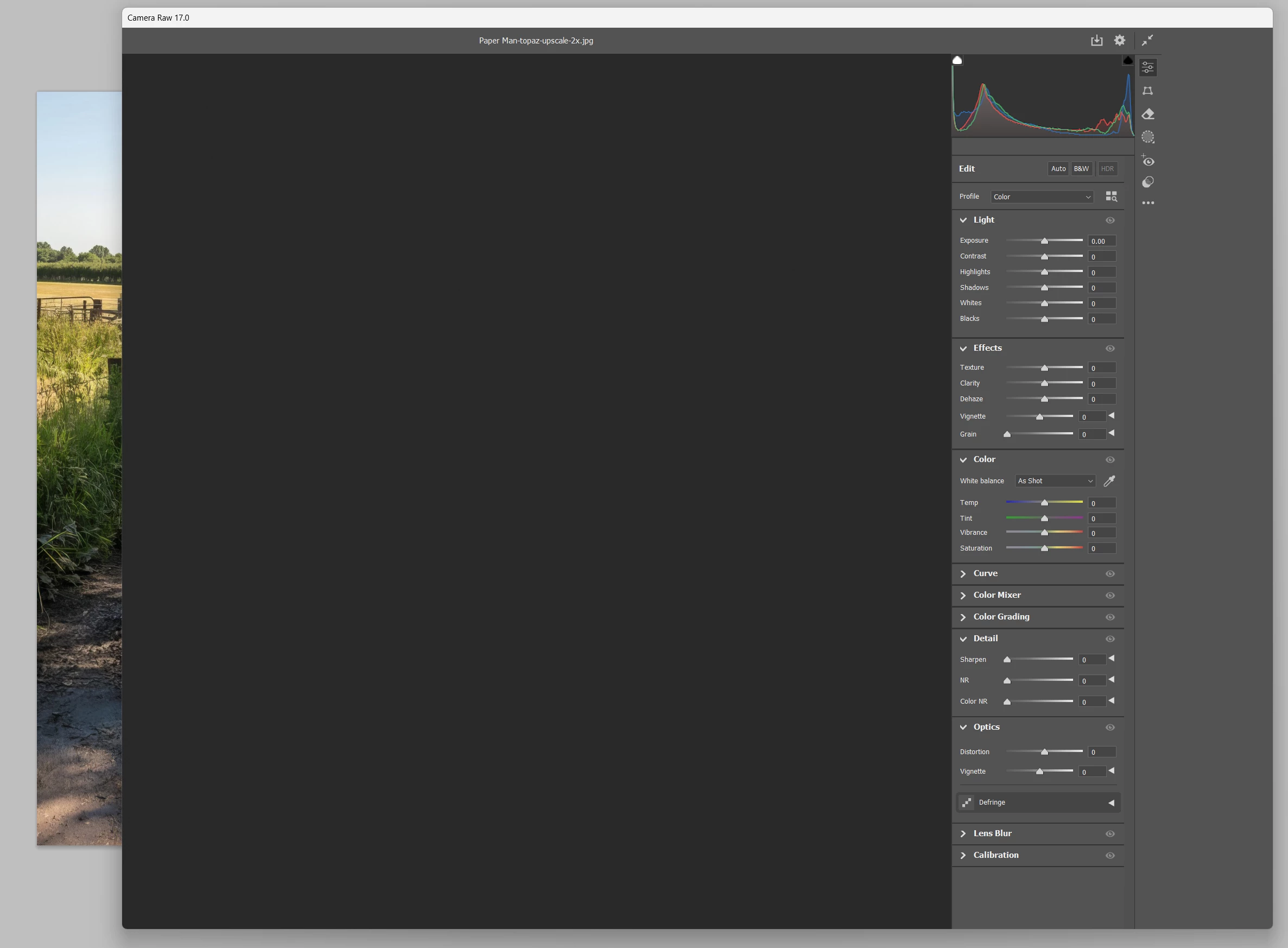Select the Healing eraser tool
Screen dimensions: 1288x948
(x=1147, y=114)
